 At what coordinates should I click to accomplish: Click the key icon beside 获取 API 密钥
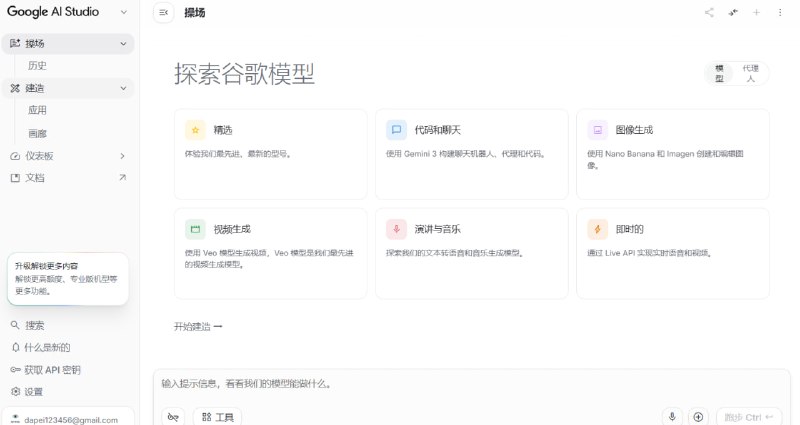click(15, 370)
